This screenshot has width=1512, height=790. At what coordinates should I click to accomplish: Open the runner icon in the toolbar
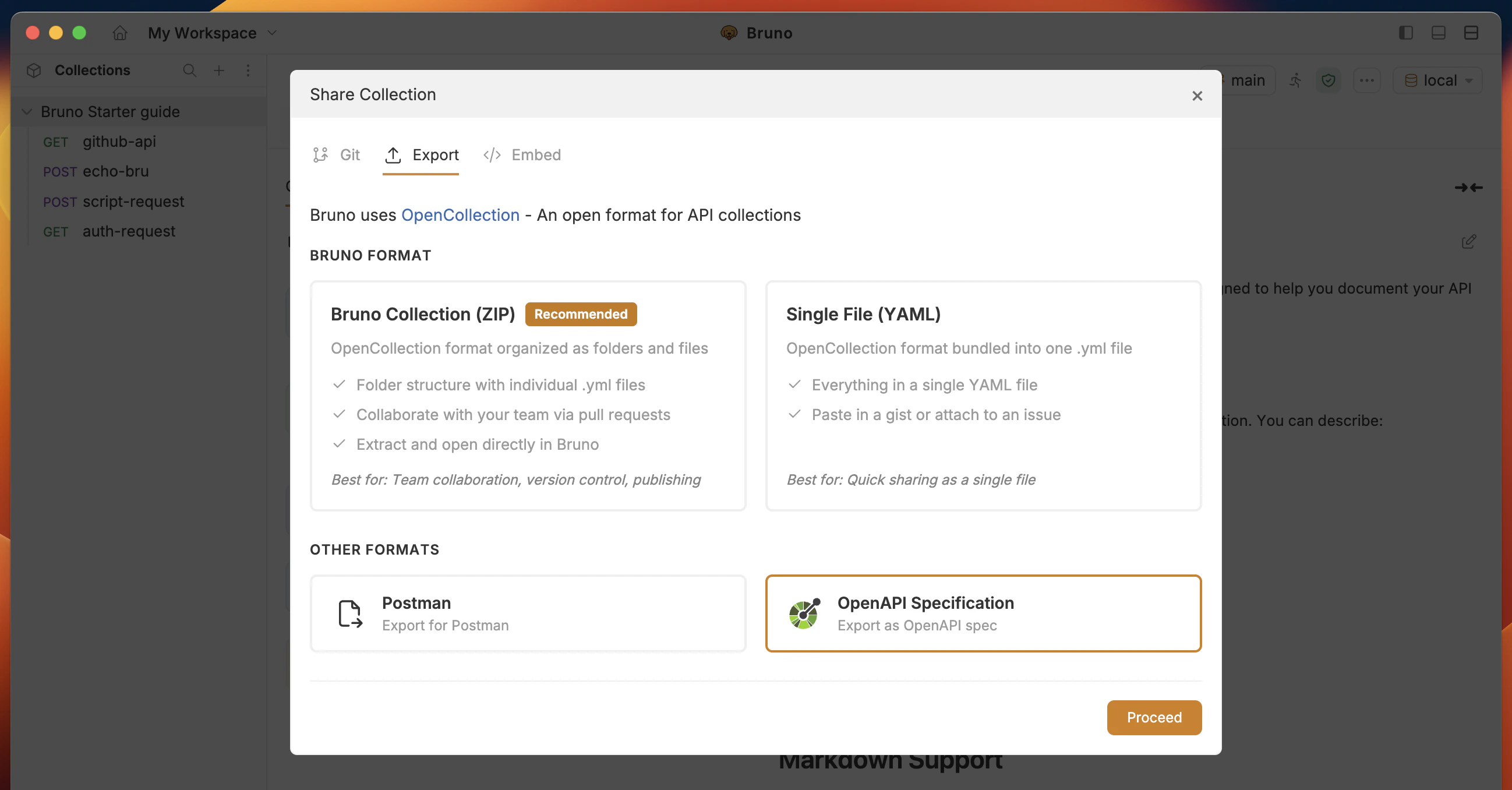pos(1295,80)
